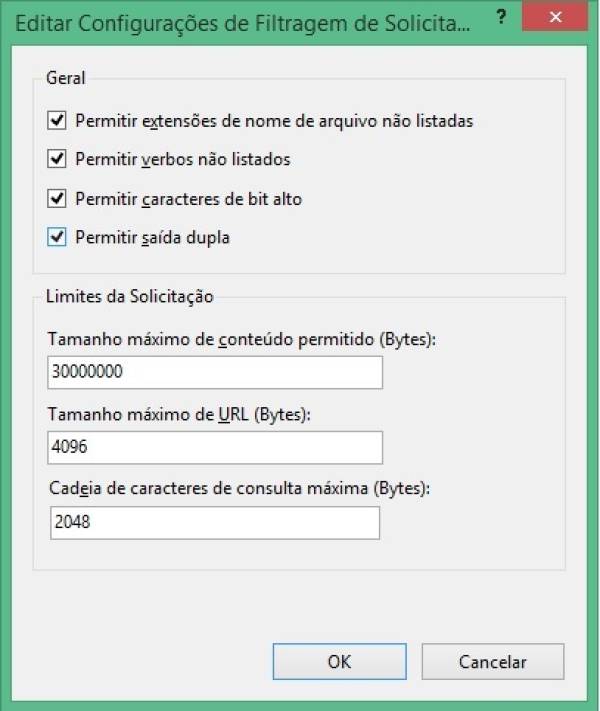
Task: Confirm the settings with the OK button
Action: tap(339, 661)
